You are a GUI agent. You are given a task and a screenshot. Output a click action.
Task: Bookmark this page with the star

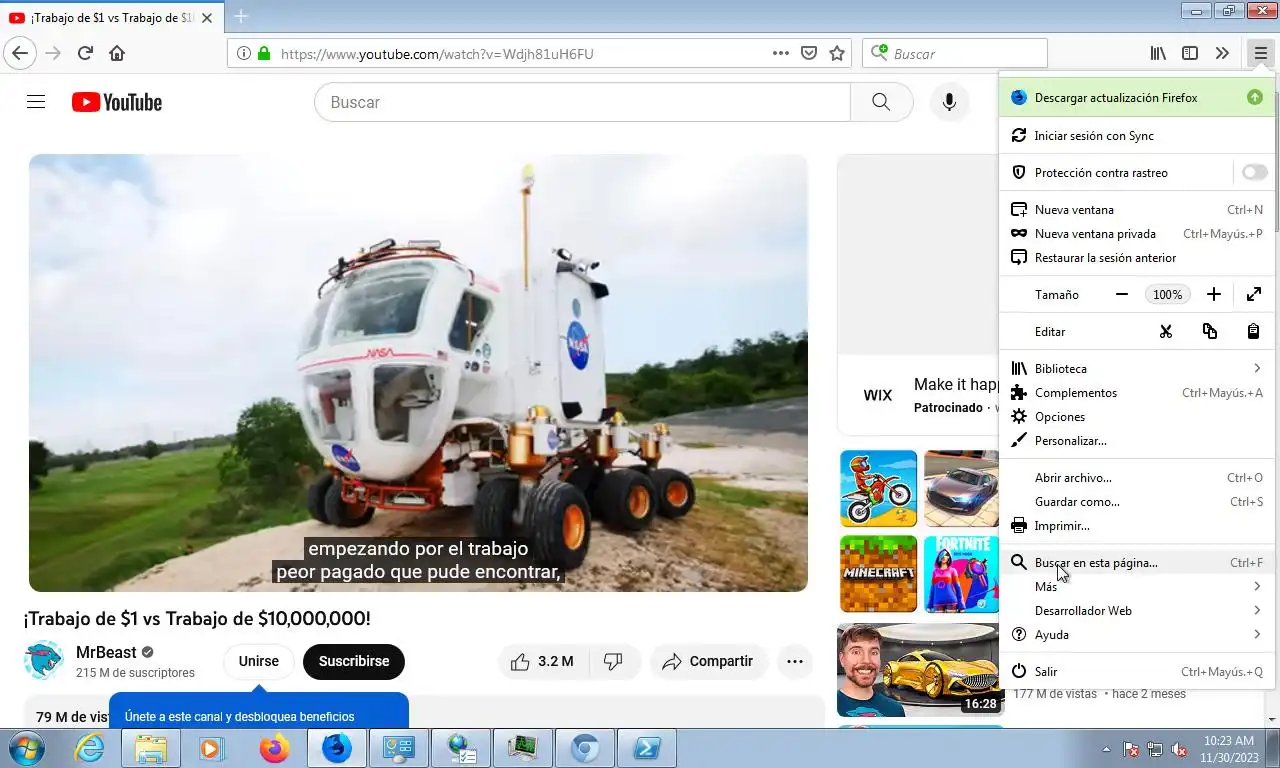(x=837, y=53)
